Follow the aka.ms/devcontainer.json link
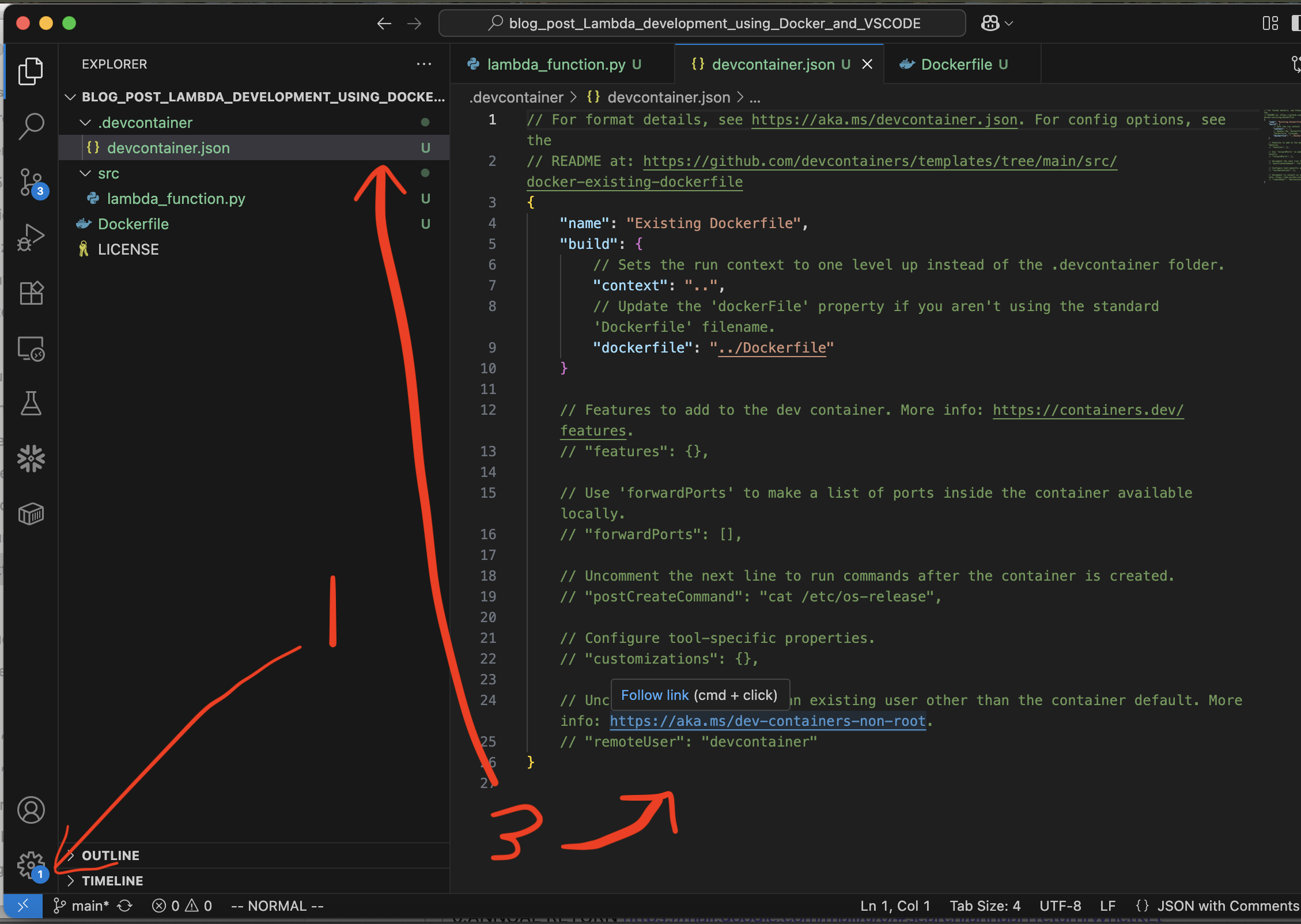This screenshot has width=1301, height=924. pos(884,120)
